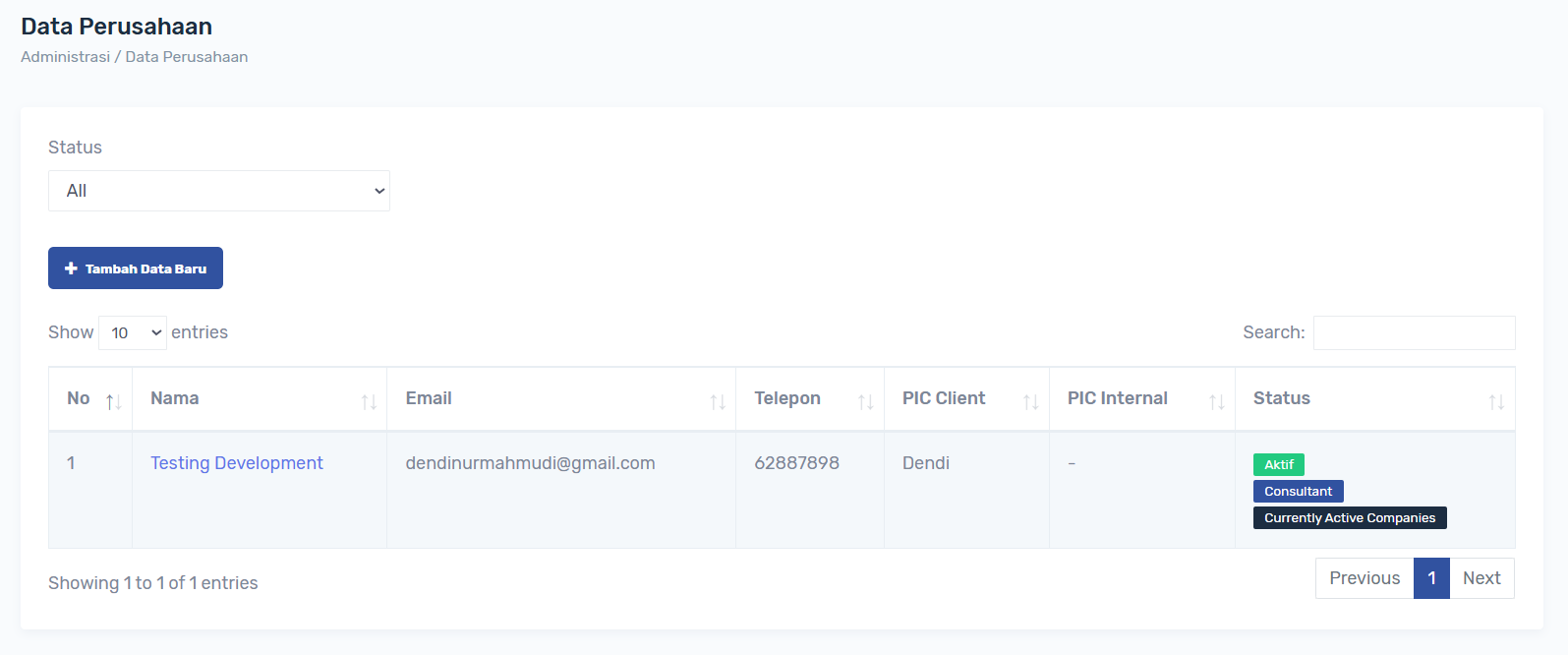
Task: Click the green Aktif status badge
Action: coord(1278,464)
